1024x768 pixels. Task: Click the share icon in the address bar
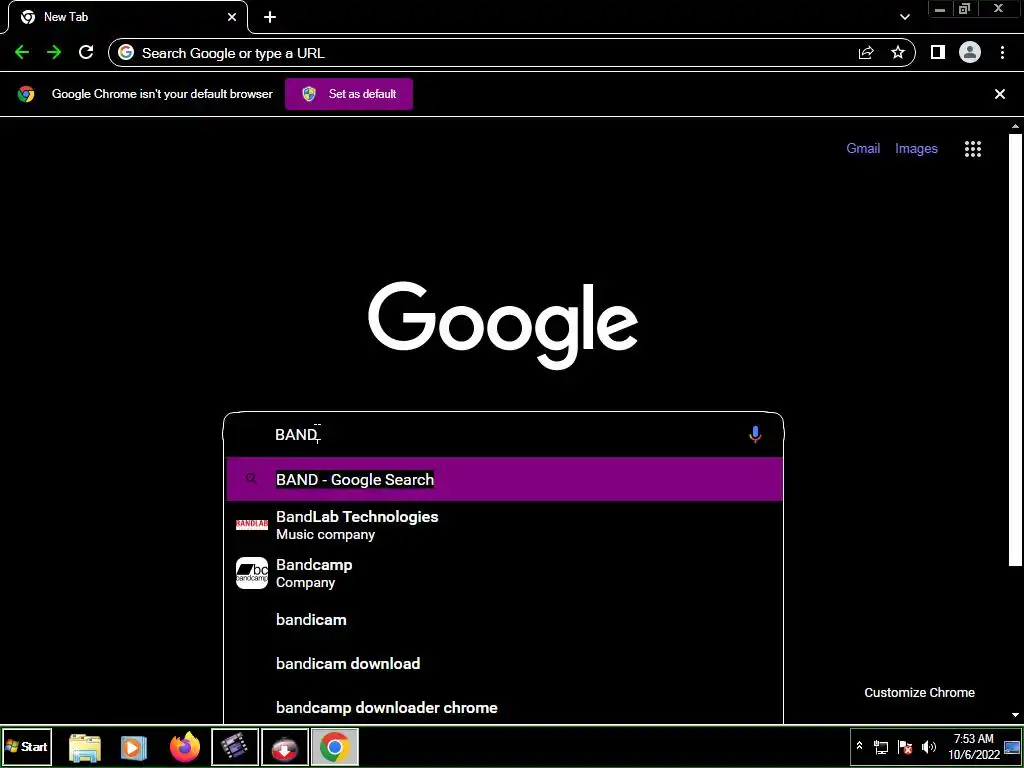coord(866,53)
